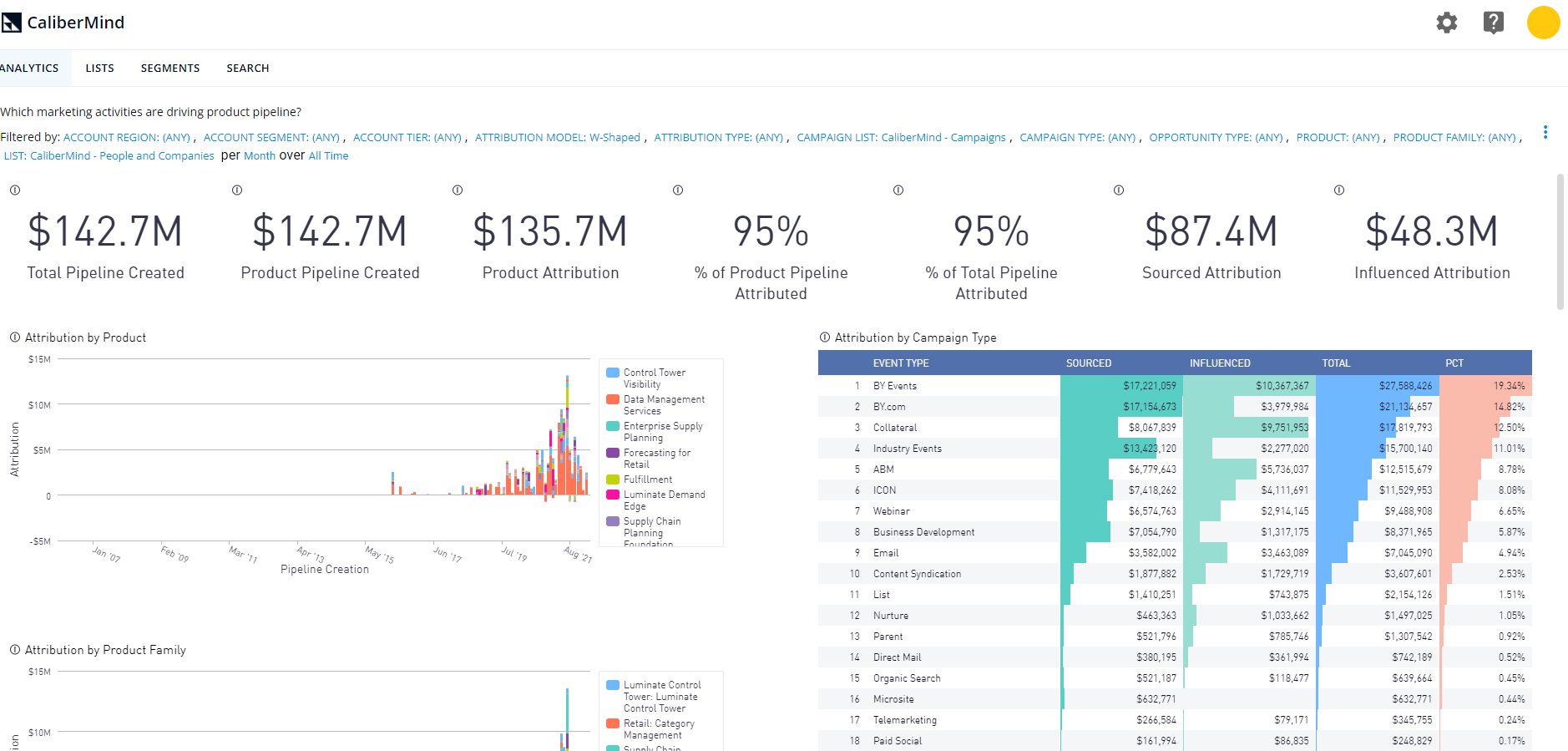1568x751 pixels.
Task: Toggle Luminate Demand Edge legend entry
Action: [x=656, y=500]
